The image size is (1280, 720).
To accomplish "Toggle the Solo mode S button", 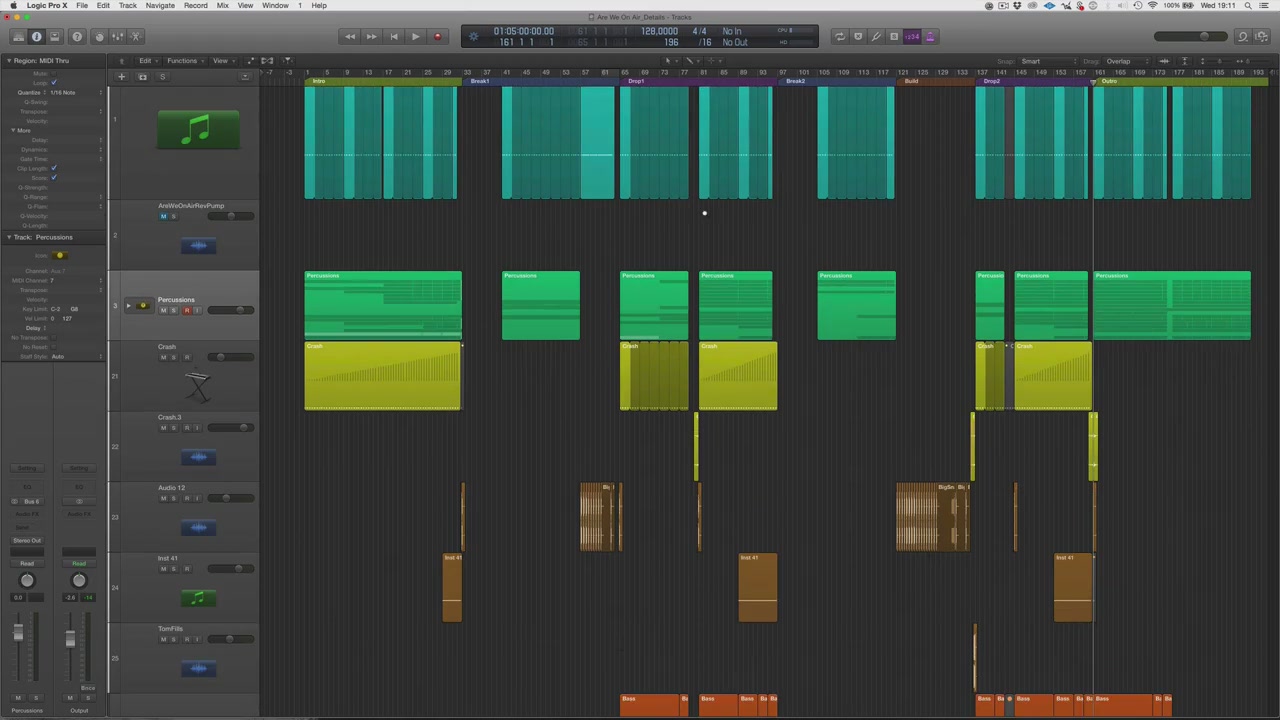I will [x=894, y=37].
